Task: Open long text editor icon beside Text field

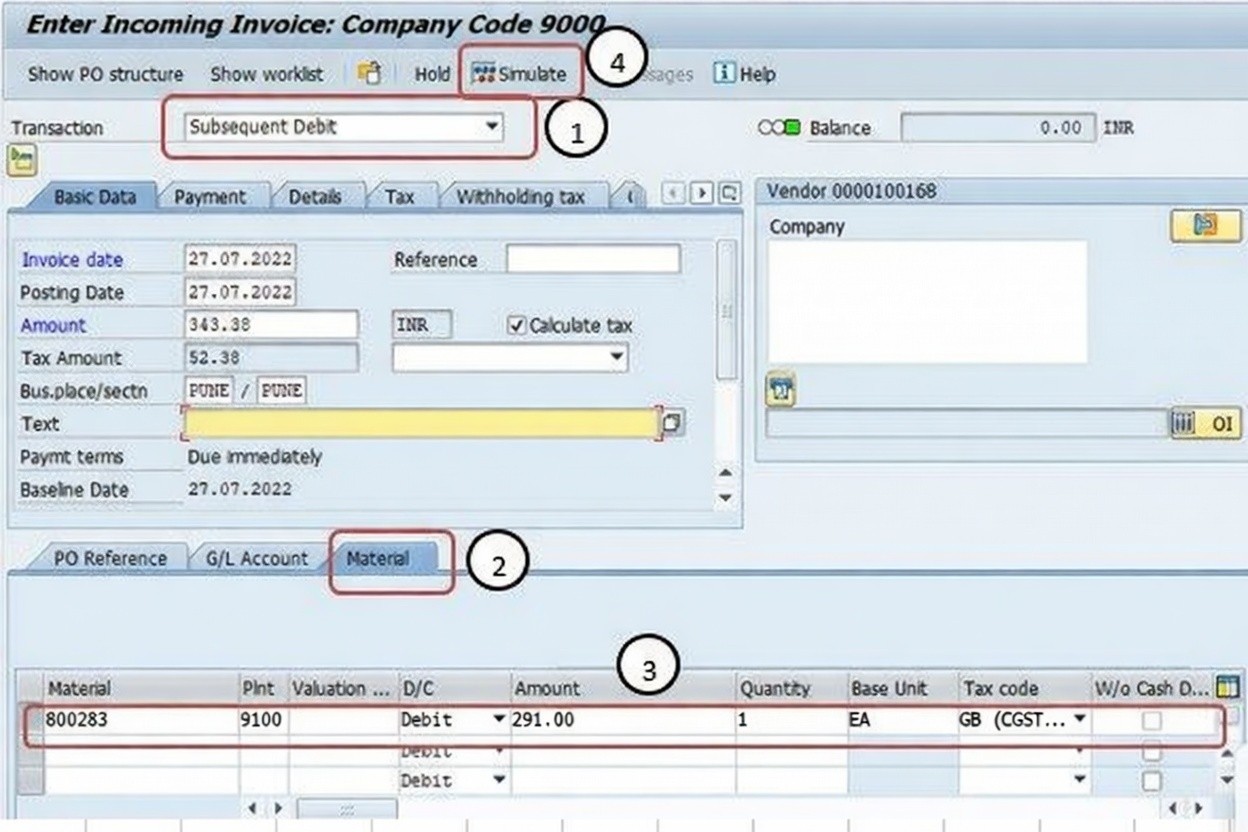Action: pos(673,424)
